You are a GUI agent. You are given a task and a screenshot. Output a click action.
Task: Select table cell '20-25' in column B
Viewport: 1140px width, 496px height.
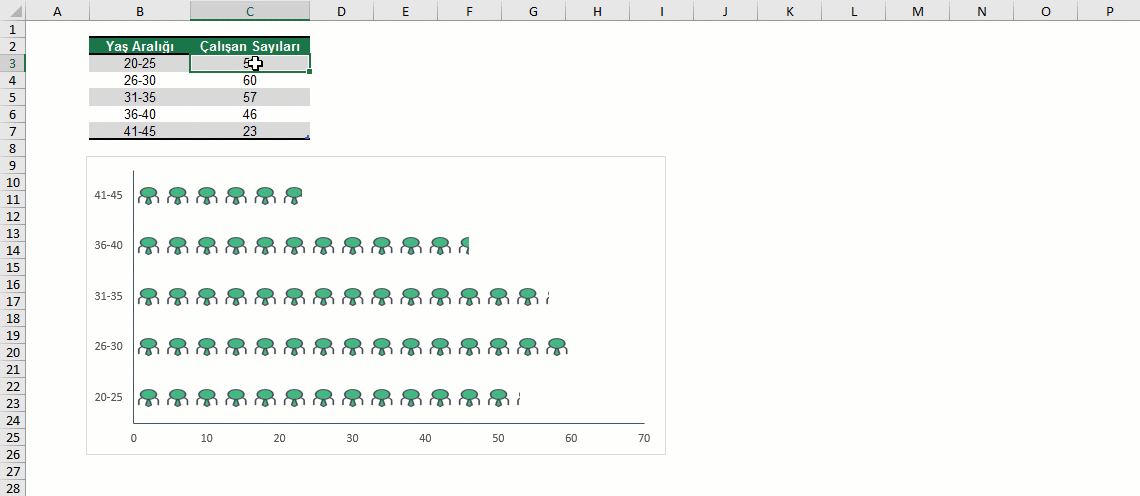click(x=140, y=63)
